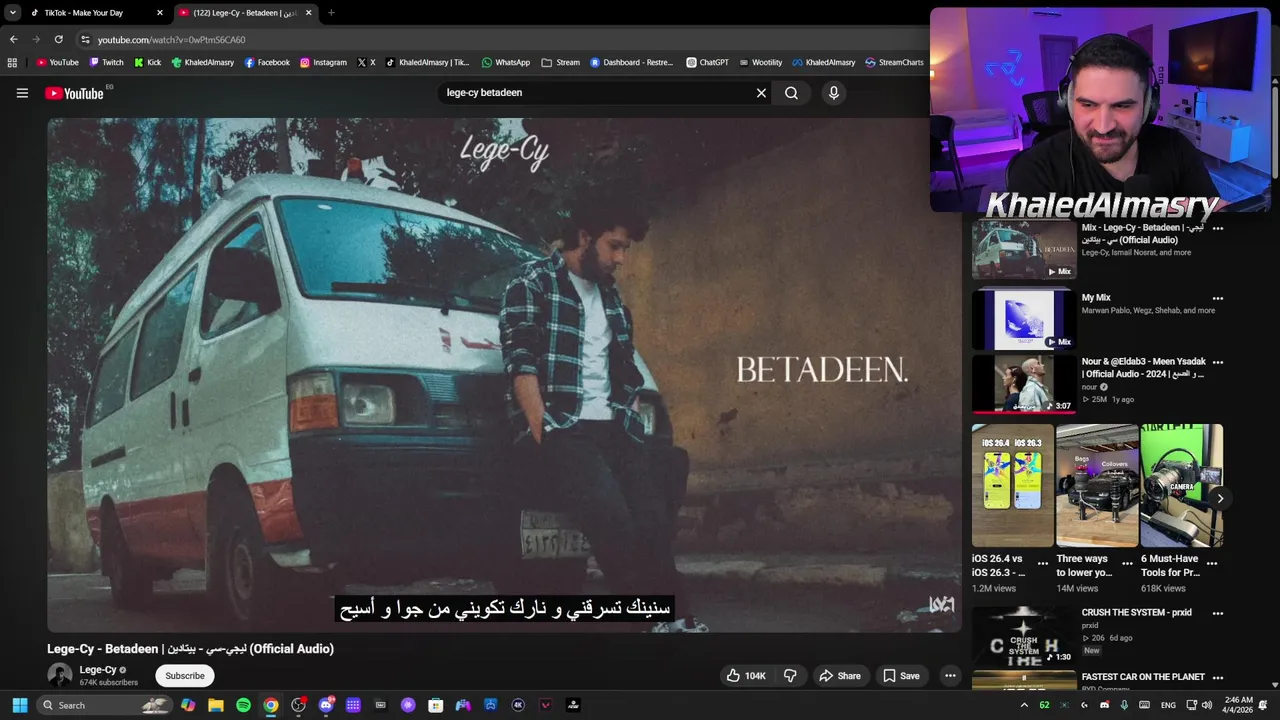This screenshot has width=1280, height=720.
Task: Open the 2:46 AM clock calendar
Action: 1238,705
